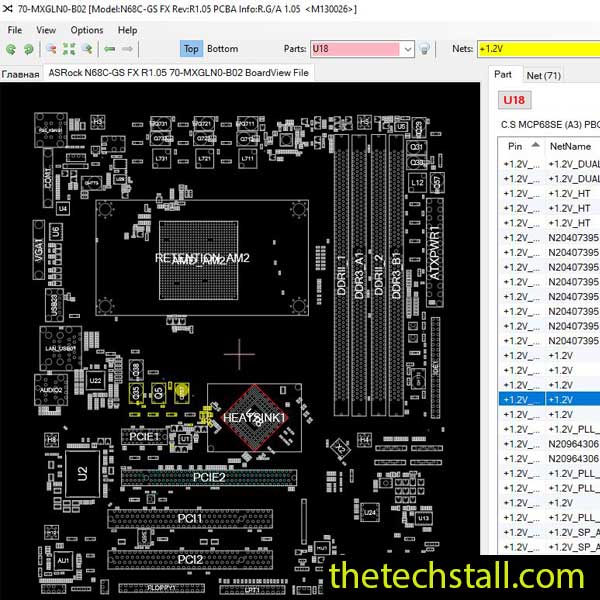
Task: Click the rotate right toolbar icon
Action: point(27,49)
